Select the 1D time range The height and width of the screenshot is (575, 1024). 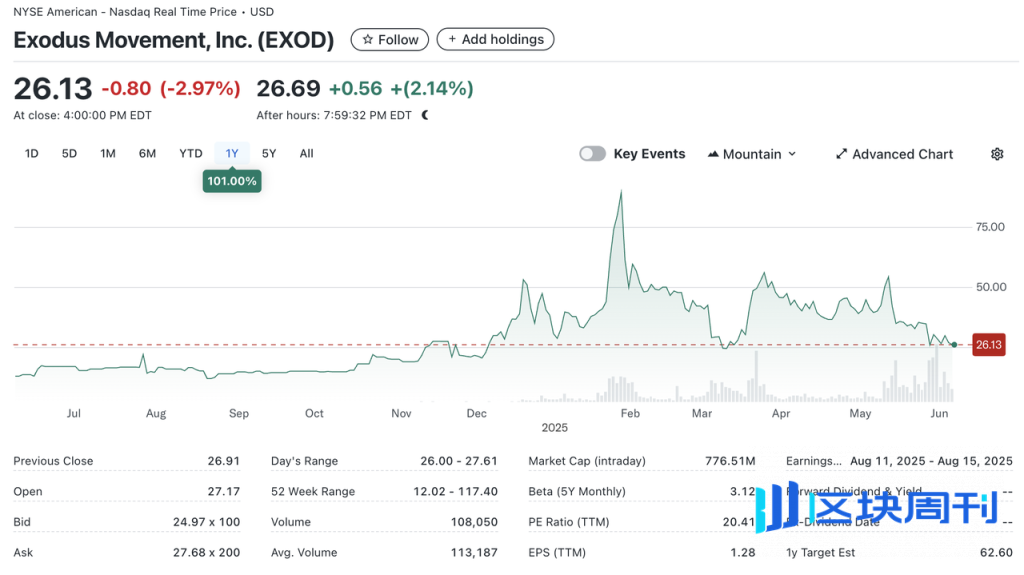(x=31, y=154)
